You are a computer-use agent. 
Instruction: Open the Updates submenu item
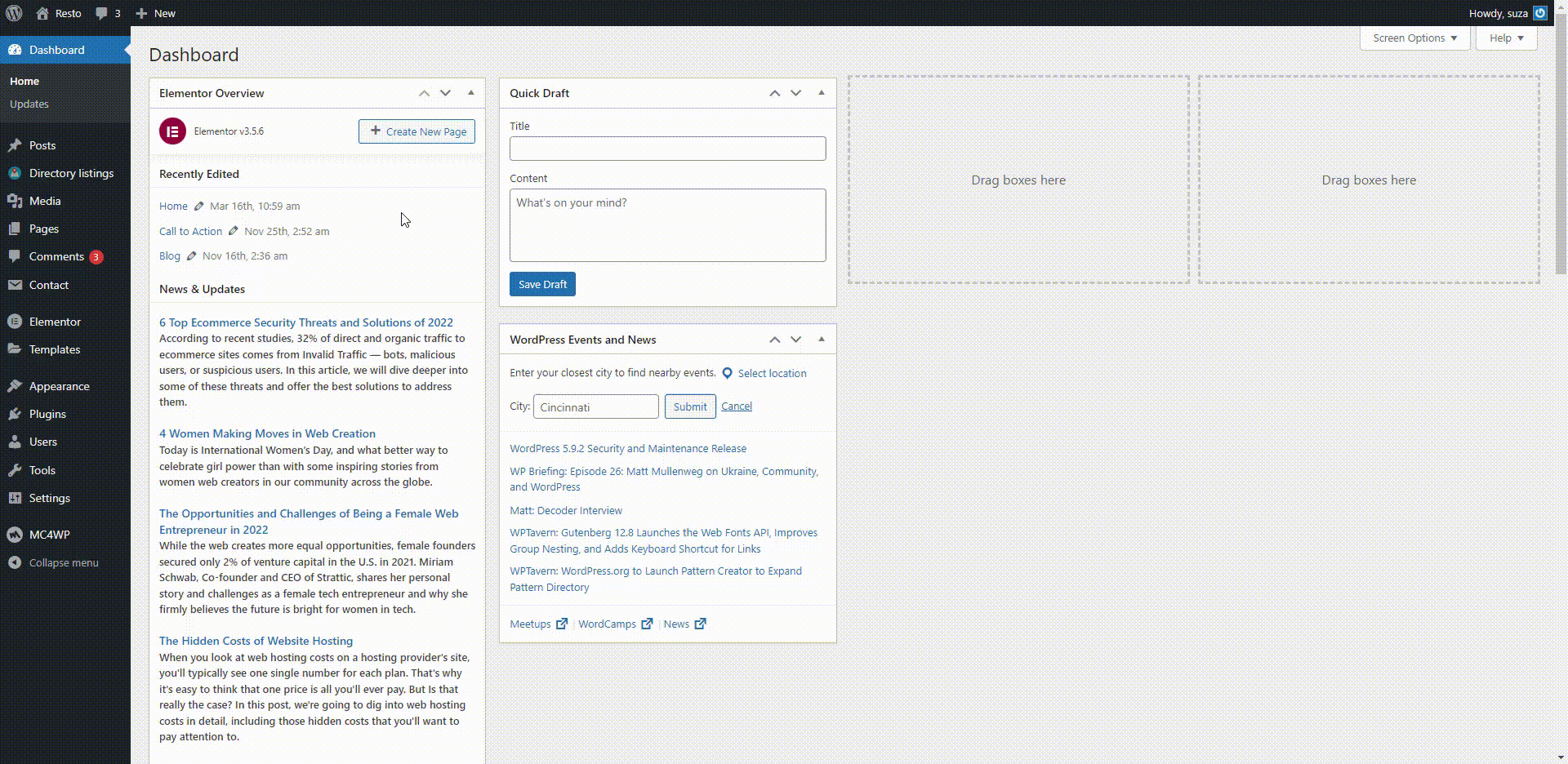click(29, 104)
